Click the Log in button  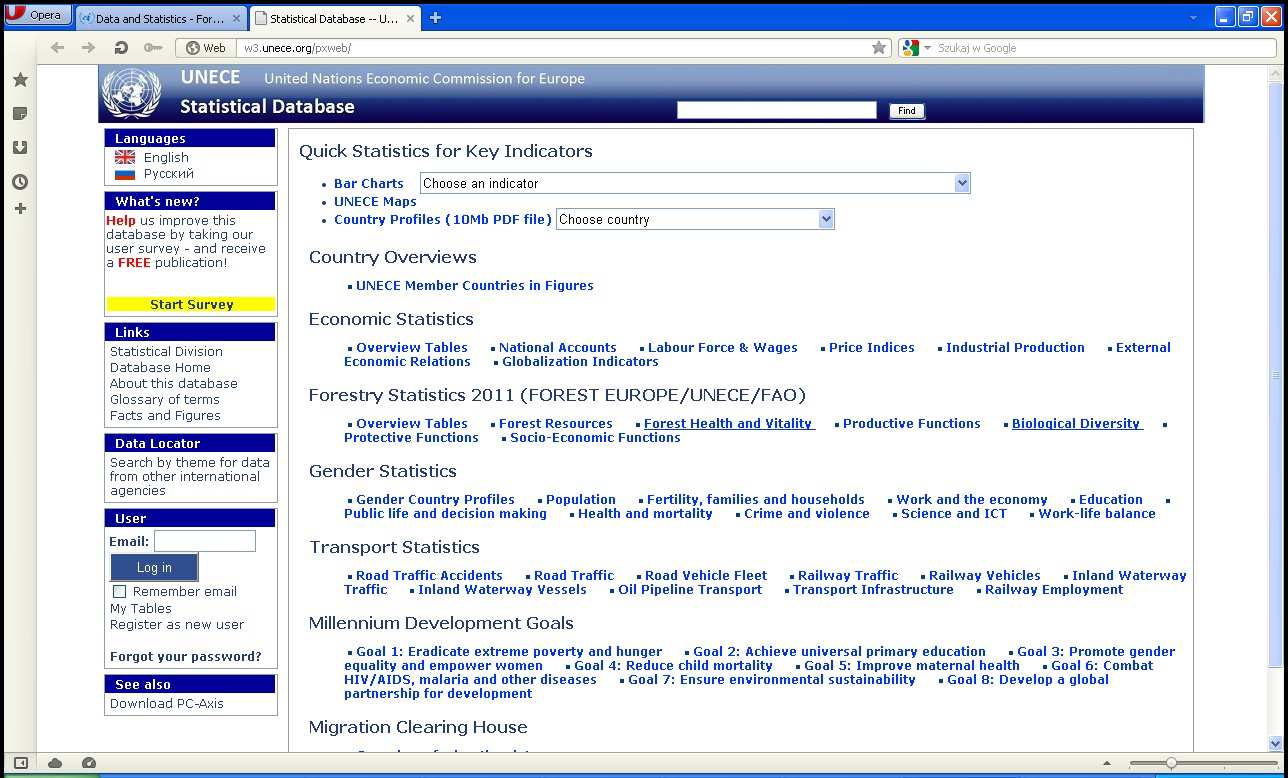(154, 567)
